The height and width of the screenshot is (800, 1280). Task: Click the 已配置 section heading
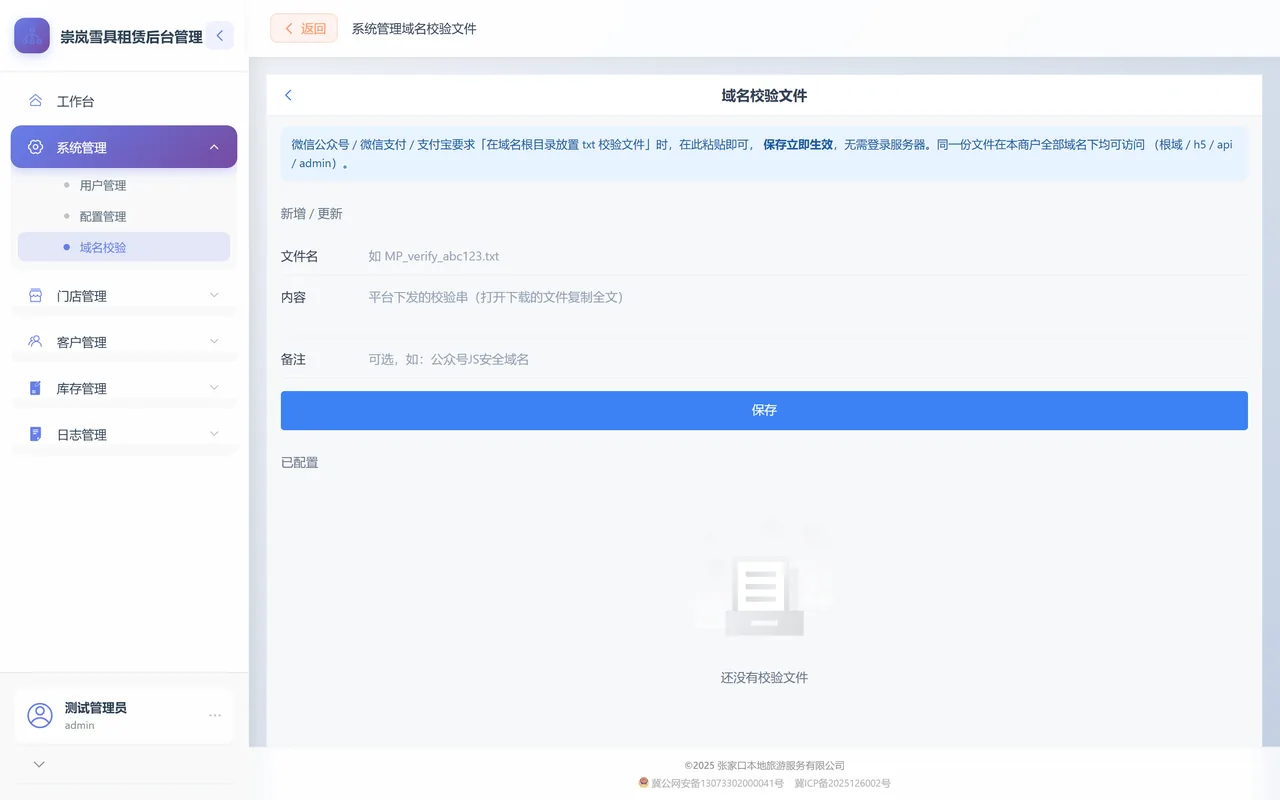point(300,462)
